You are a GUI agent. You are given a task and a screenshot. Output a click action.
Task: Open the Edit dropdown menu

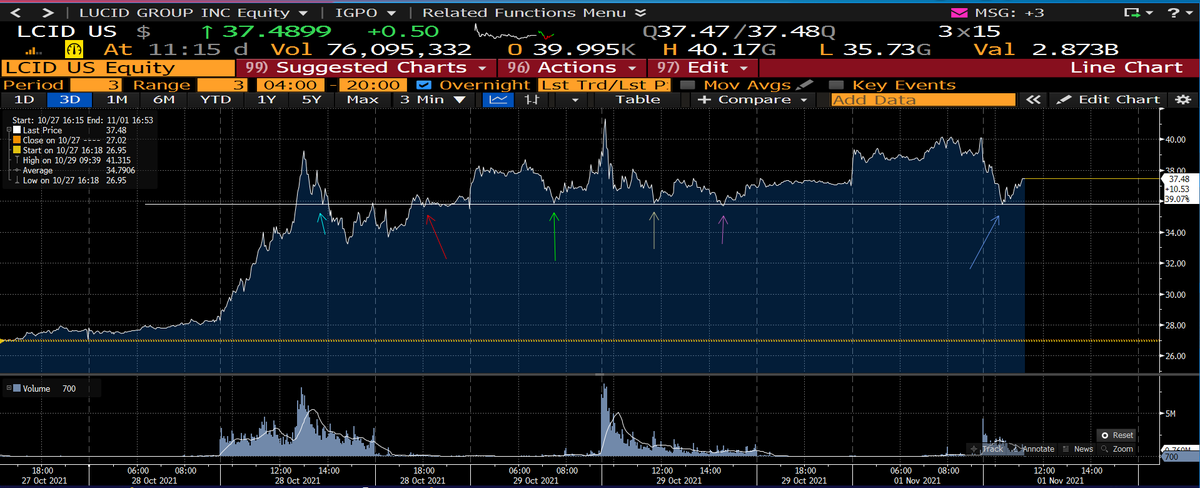point(703,67)
